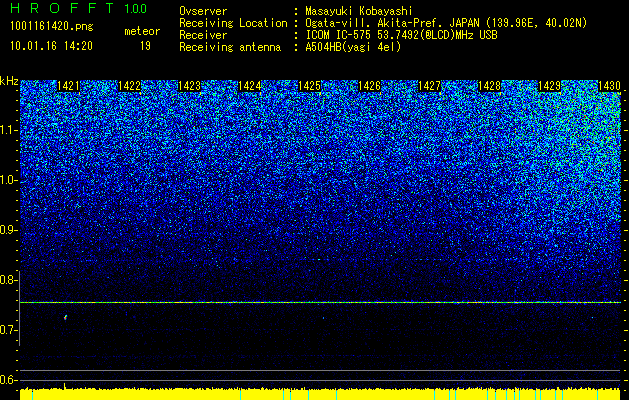Click the 1429 time marker
This screenshot has width=629, height=400.
pyautogui.click(x=549, y=86)
